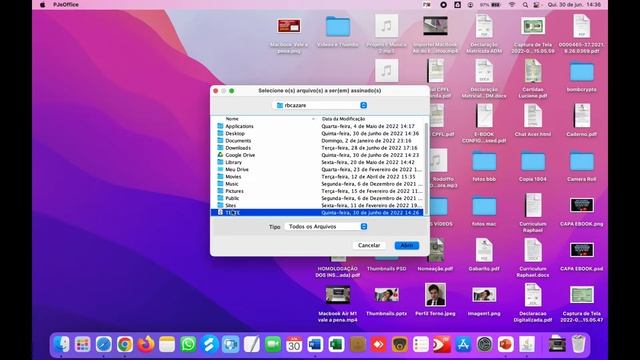Image resolution: width=640 pixels, height=360 pixels.
Task: Click the battery indicator in menu bar
Action: [490, 4]
